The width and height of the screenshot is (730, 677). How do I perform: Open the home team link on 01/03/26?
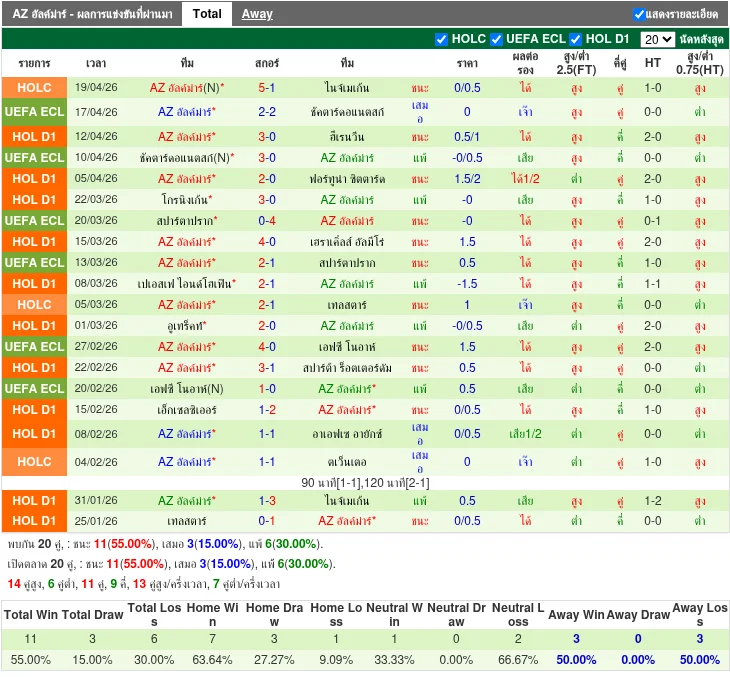188,326
